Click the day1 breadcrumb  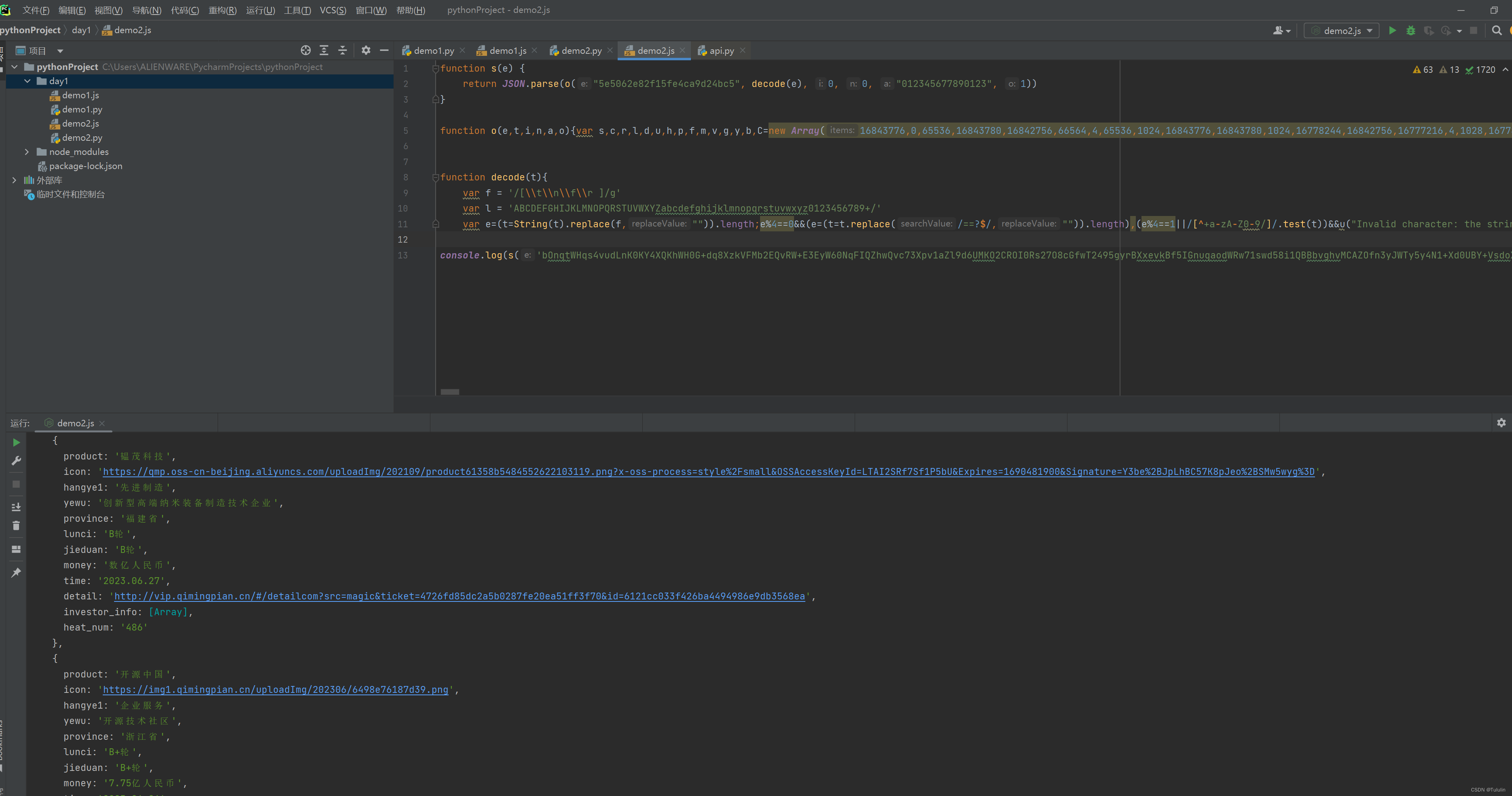[x=81, y=30]
